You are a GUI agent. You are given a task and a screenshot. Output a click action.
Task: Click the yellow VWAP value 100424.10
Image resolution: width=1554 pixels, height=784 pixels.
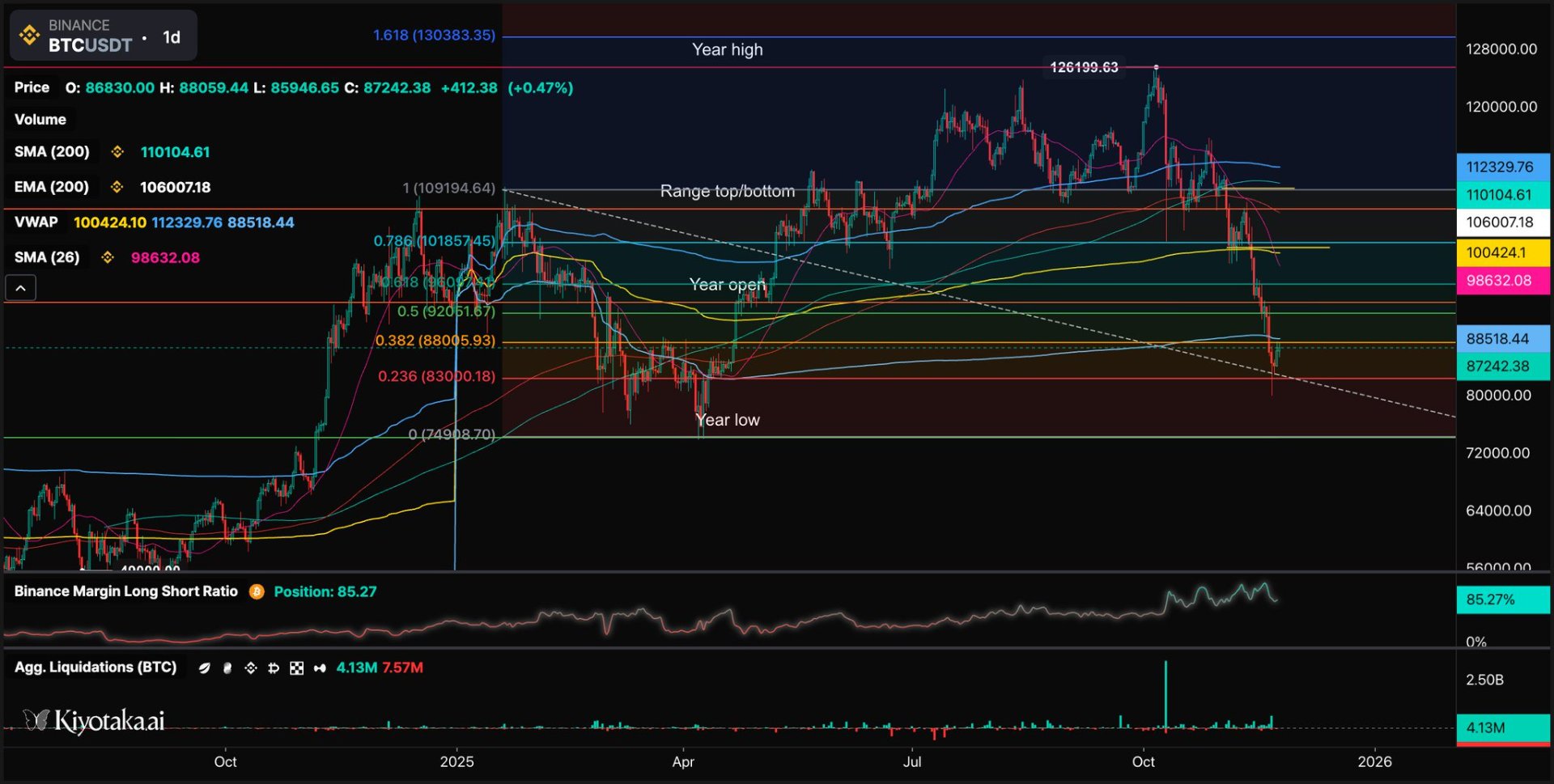[x=110, y=222]
